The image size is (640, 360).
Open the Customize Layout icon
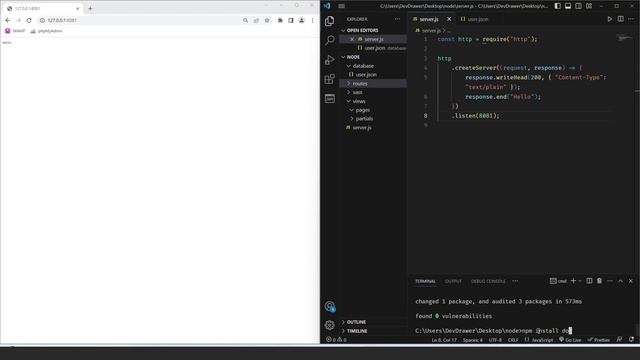click(x=589, y=6)
